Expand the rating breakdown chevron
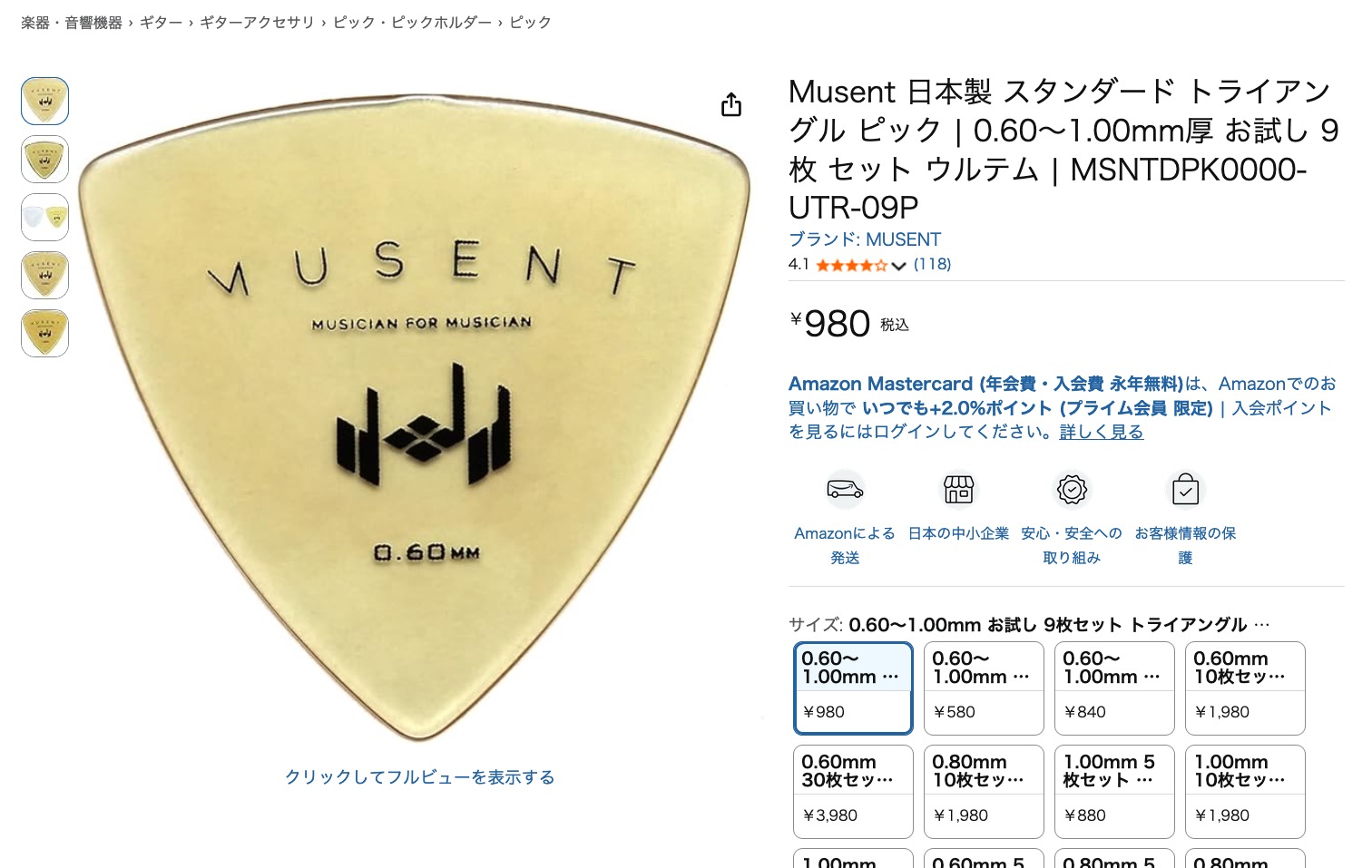This screenshot has width=1372, height=868. pos(898,266)
